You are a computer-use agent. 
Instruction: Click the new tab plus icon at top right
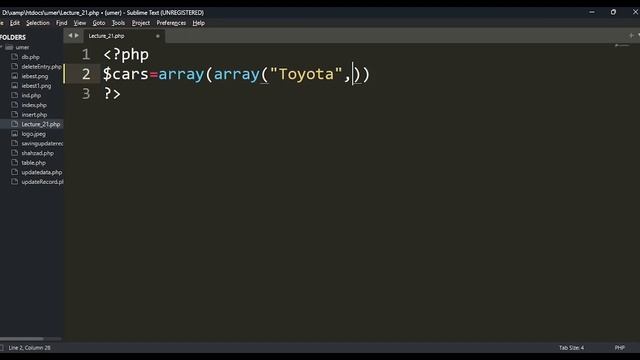pyautogui.click(x=631, y=36)
